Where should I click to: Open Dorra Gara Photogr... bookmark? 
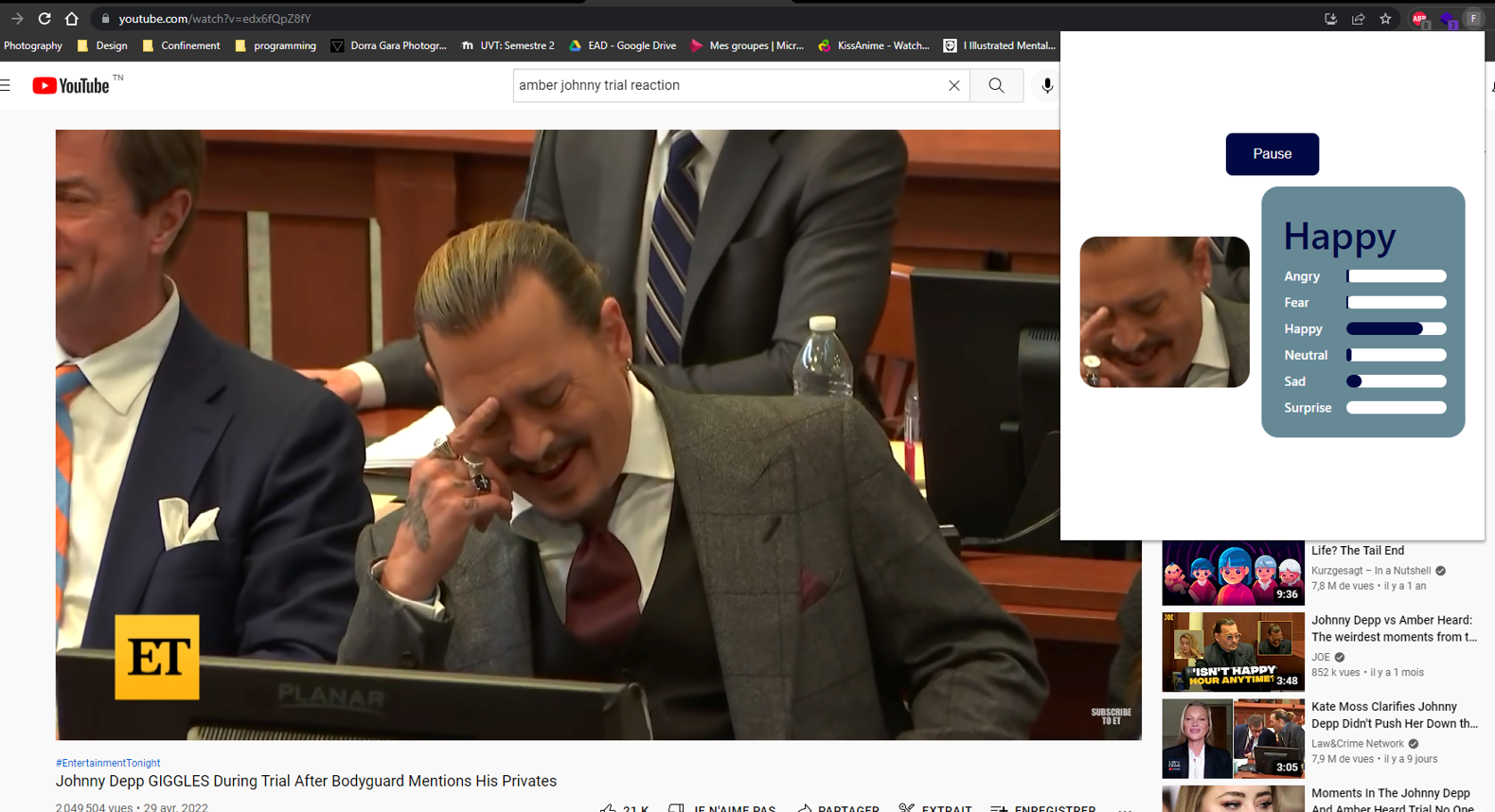388,45
